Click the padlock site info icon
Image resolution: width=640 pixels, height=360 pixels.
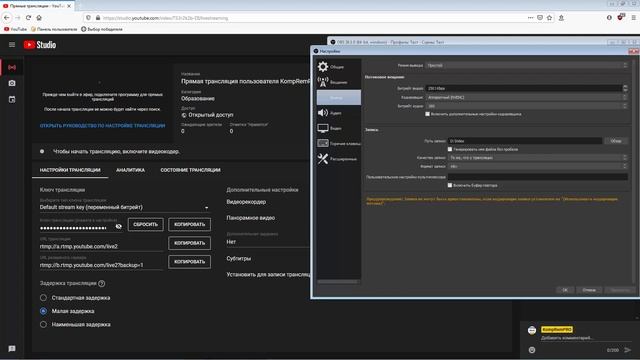click(x=98, y=18)
